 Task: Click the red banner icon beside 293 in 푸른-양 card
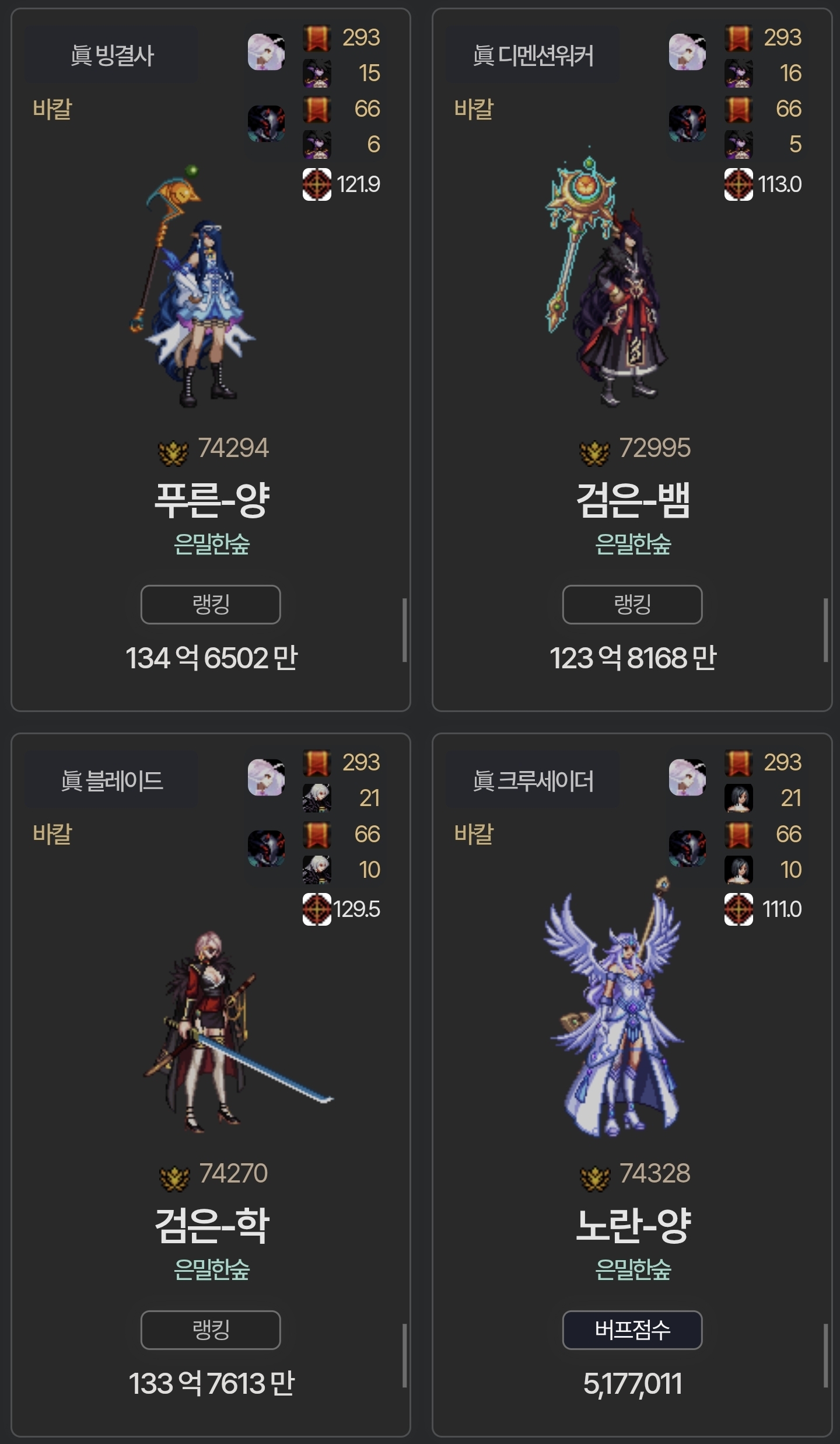click(x=317, y=38)
